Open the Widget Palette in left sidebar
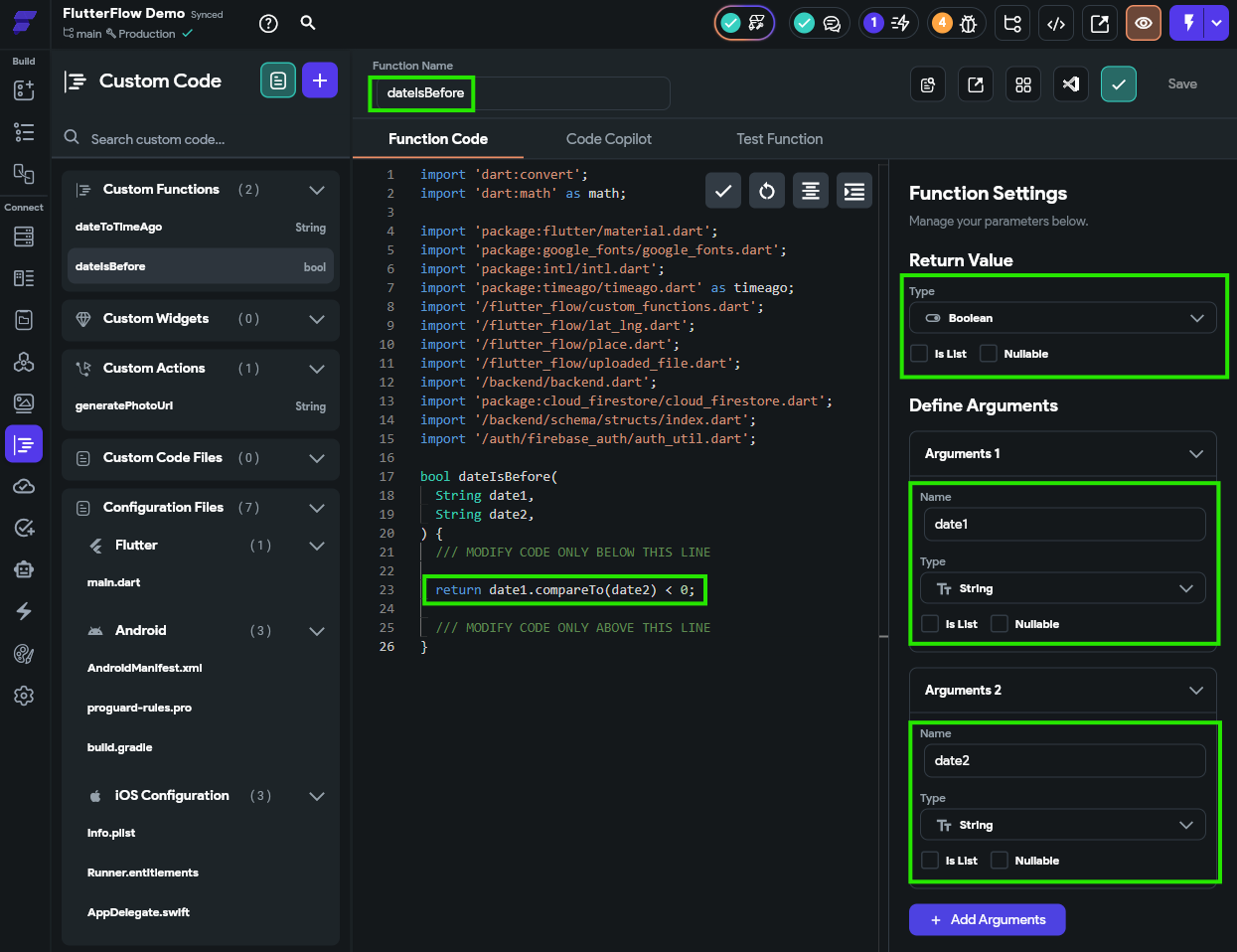 (24, 90)
